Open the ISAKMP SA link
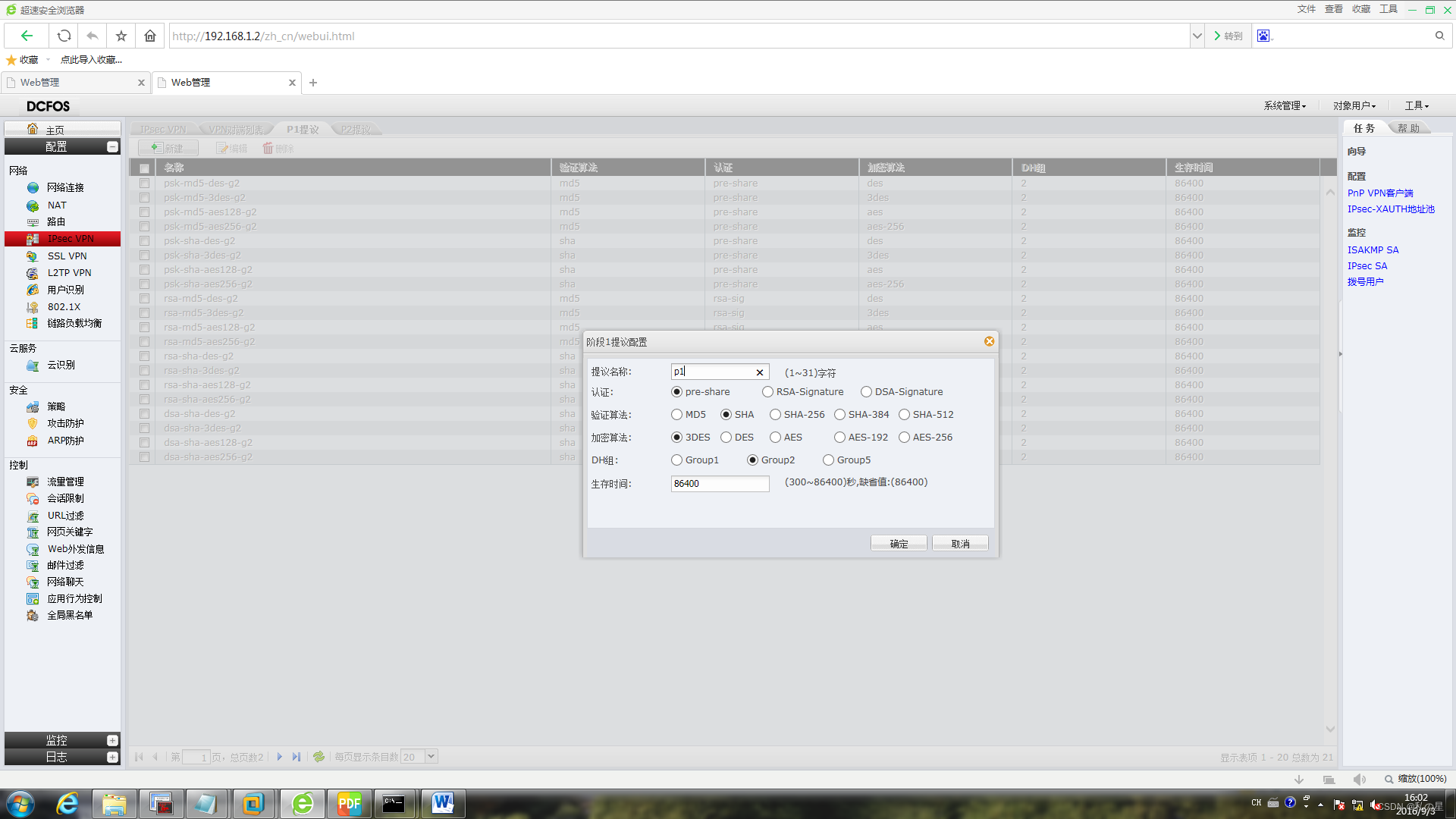This screenshot has height=819, width=1456. (1373, 249)
